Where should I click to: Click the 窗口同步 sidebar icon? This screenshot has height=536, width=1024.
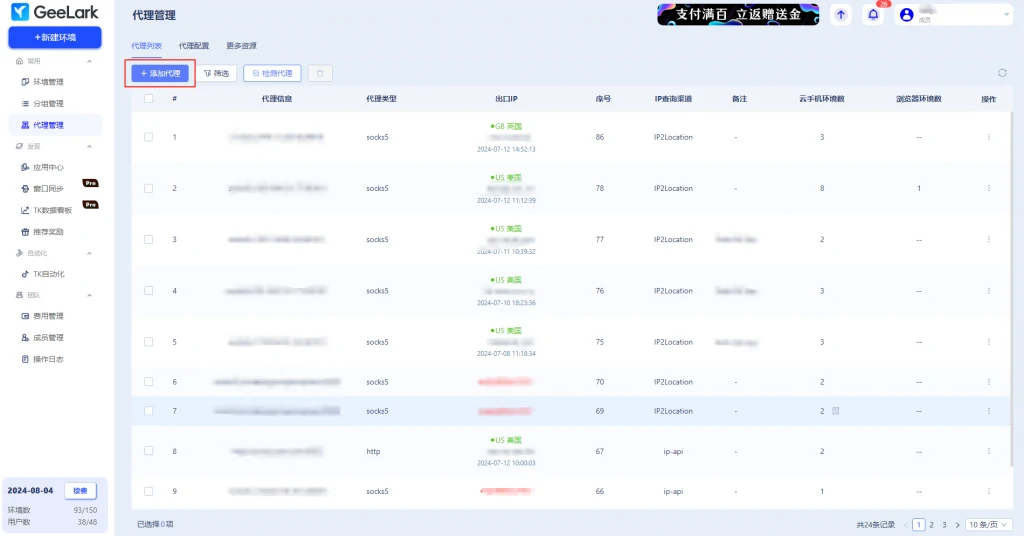tap(25, 189)
